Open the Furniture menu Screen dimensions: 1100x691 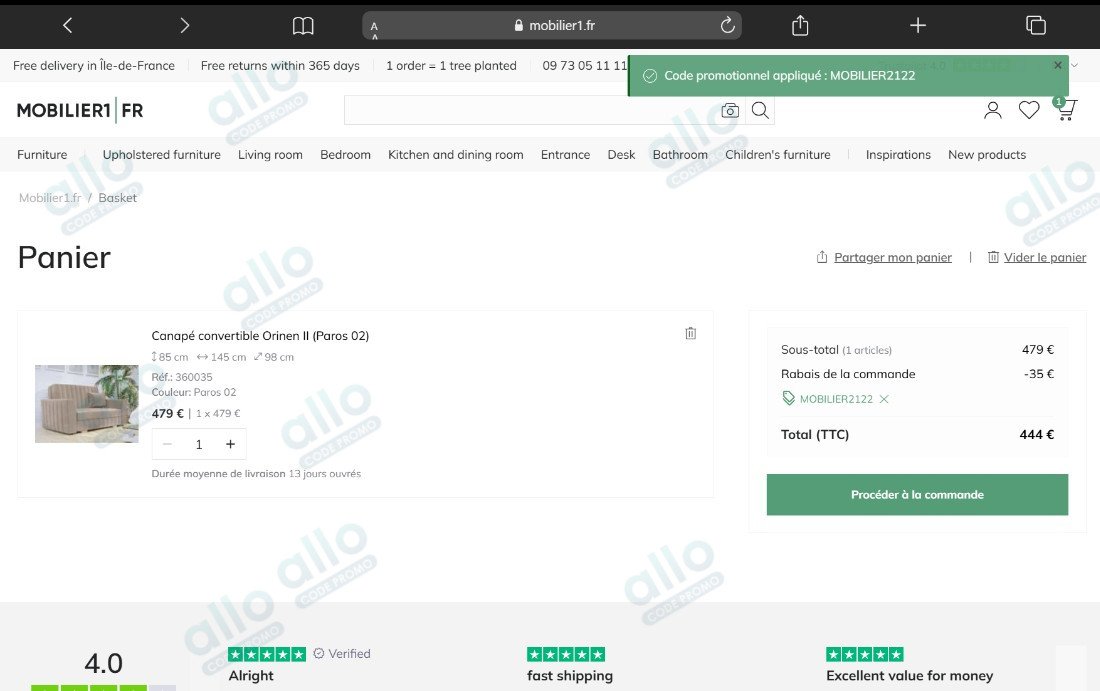click(42, 154)
